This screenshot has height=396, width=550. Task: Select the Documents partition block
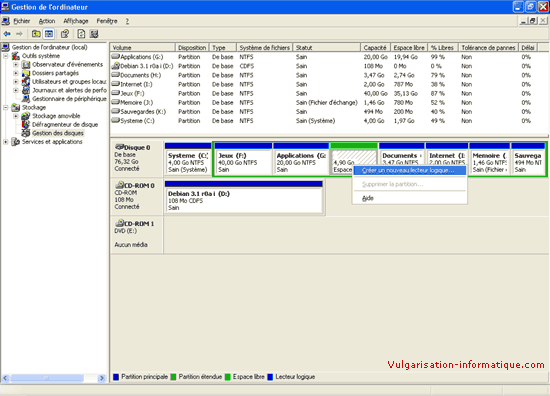(x=402, y=154)
